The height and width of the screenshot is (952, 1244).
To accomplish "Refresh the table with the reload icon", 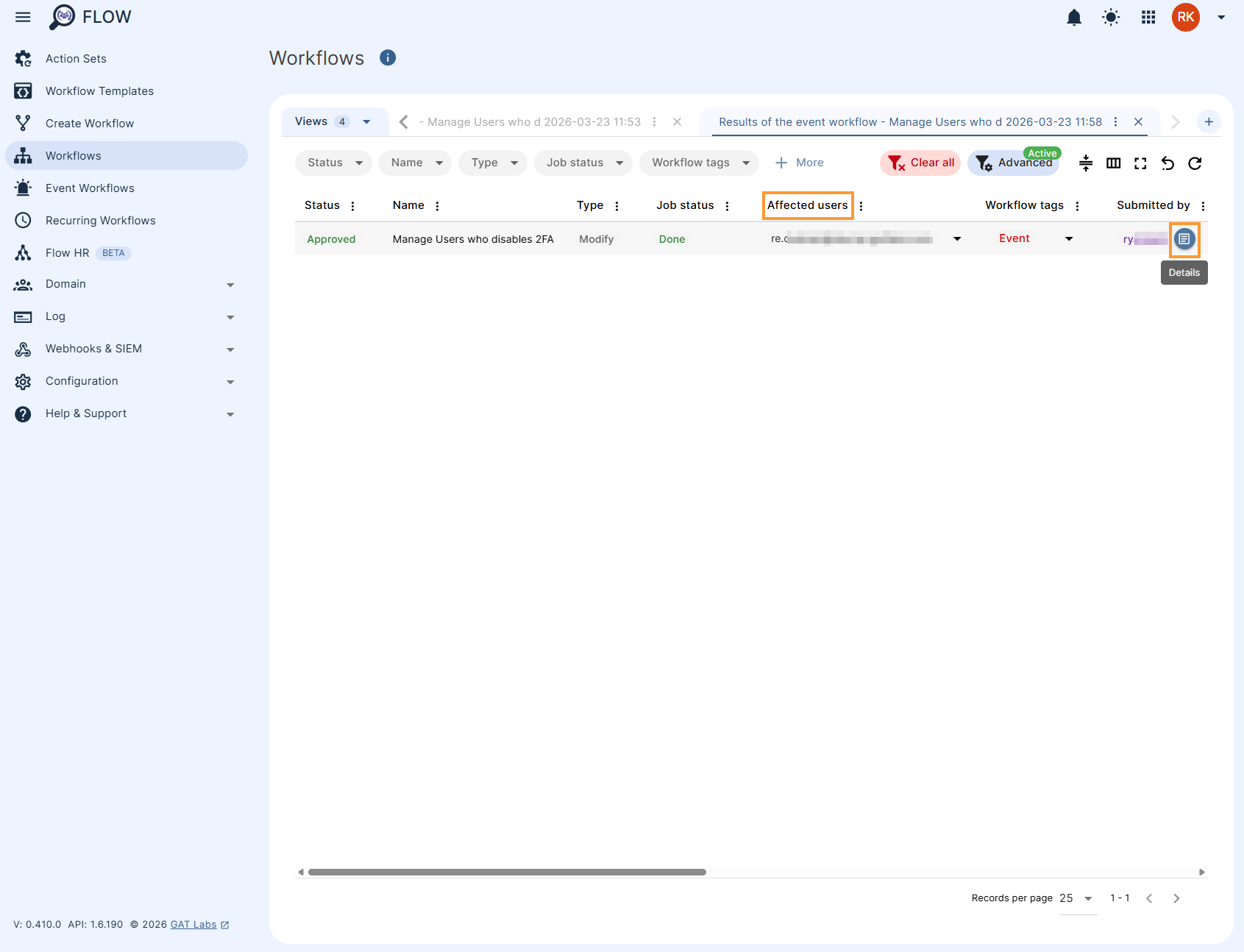I will point(1195,163).
